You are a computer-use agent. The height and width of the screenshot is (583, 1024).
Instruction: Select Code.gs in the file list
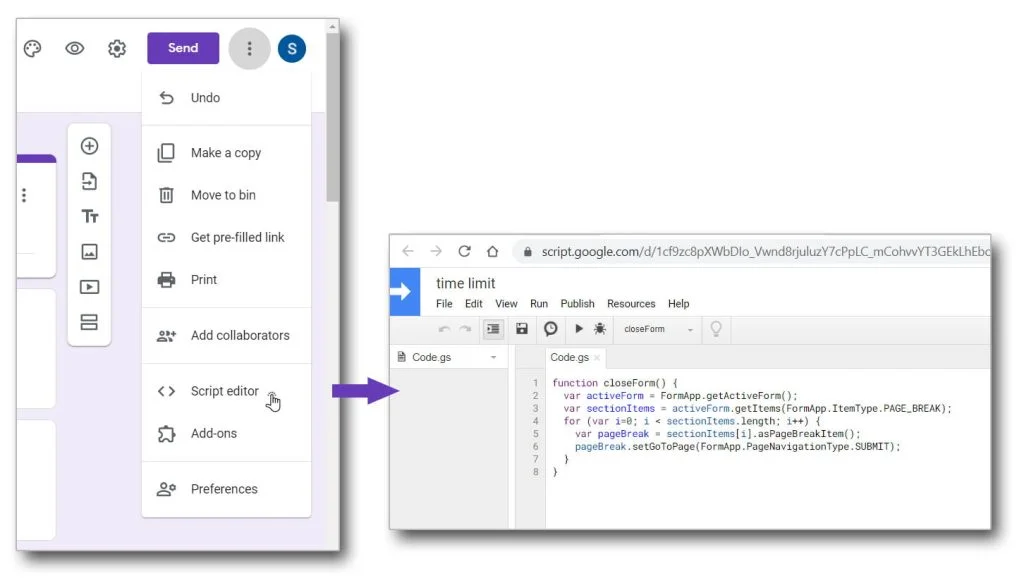(x=431, y=357)
